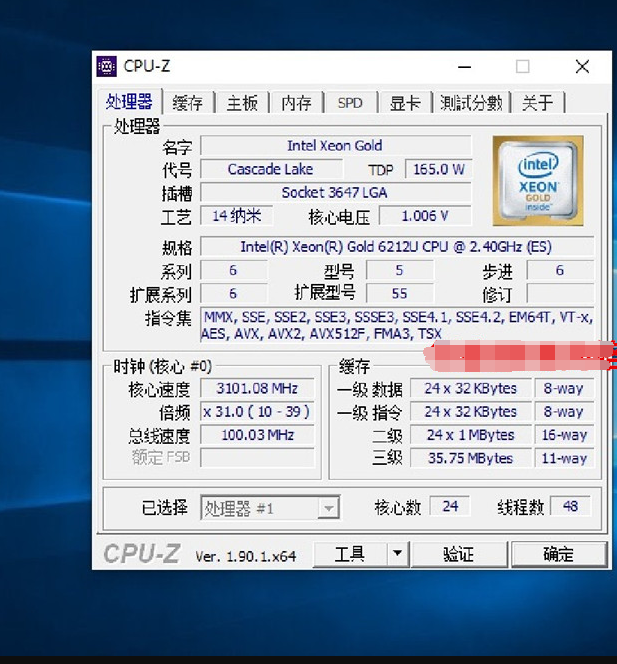Minimize the CPU-Z window

465,67
